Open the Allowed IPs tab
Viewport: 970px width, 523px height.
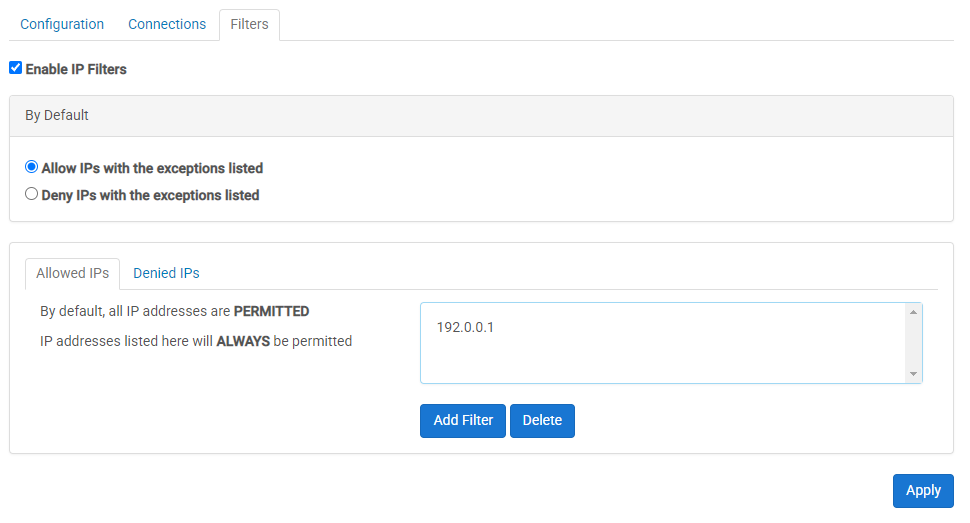click(72, 274)
